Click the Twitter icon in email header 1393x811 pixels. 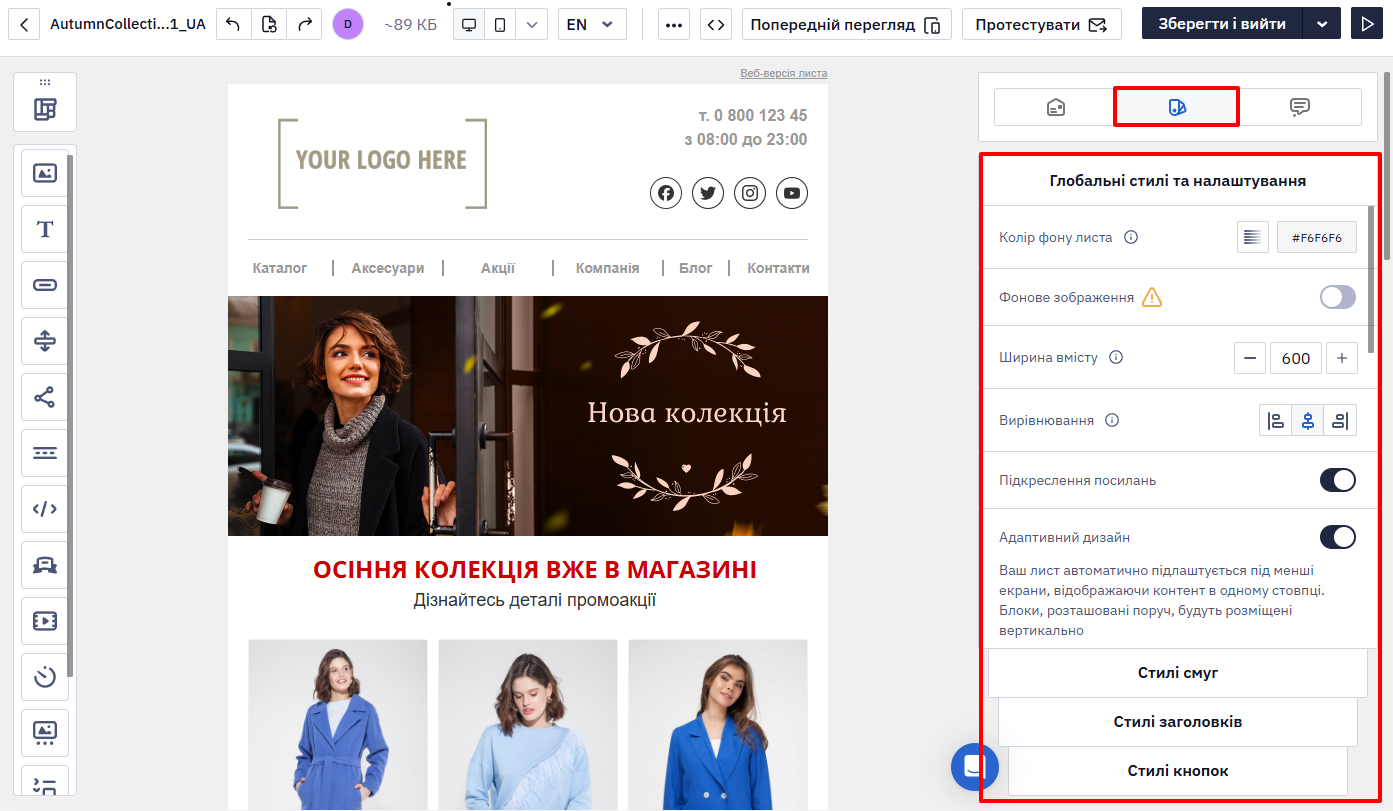[x=708, y=193]
